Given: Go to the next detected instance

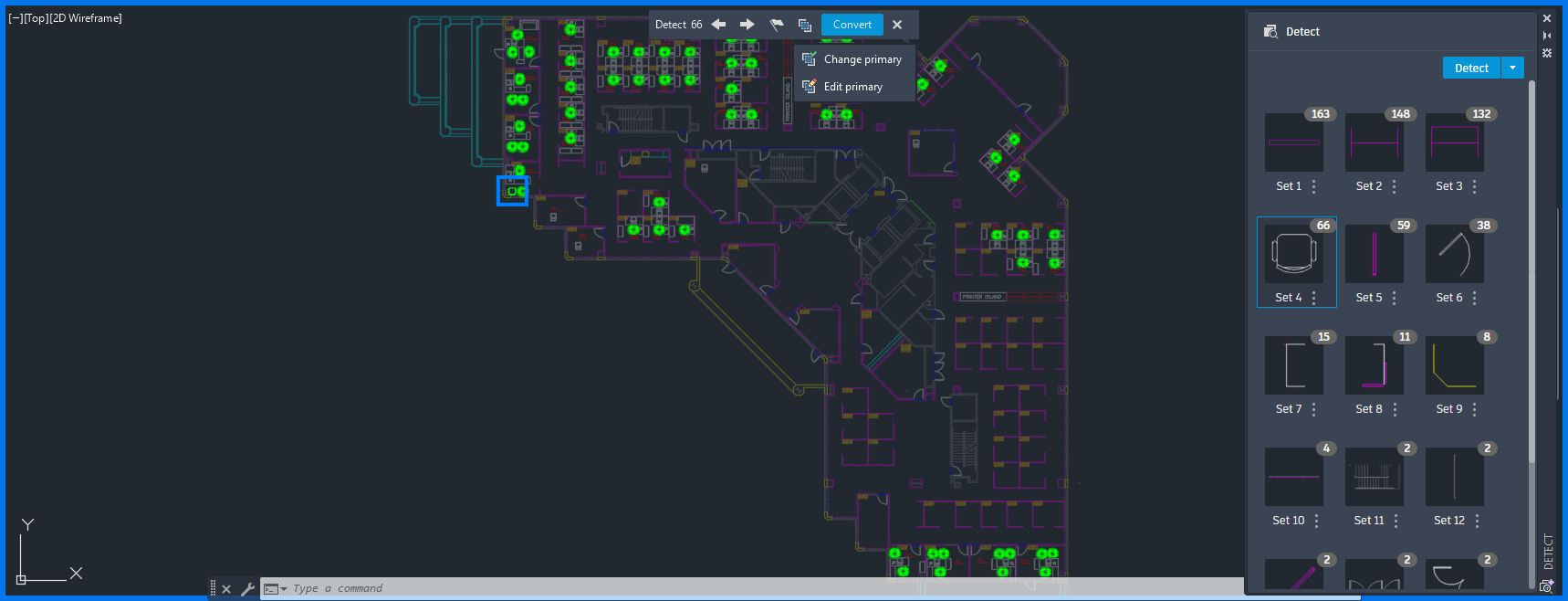Looking at the screenshot, I should click(x=747, y=25).
